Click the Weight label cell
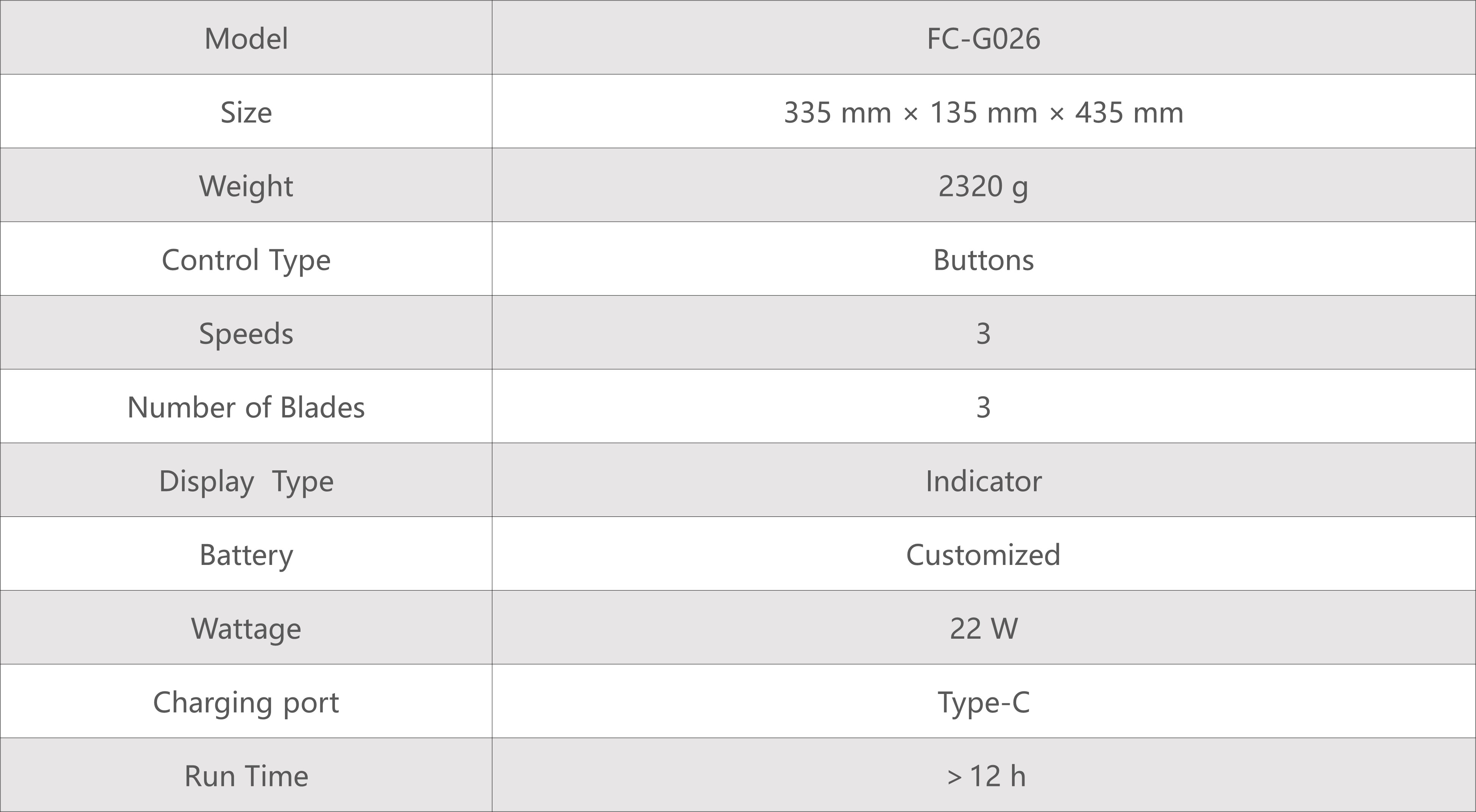This screenshot has width=1476, height=812. pos(246,186)
